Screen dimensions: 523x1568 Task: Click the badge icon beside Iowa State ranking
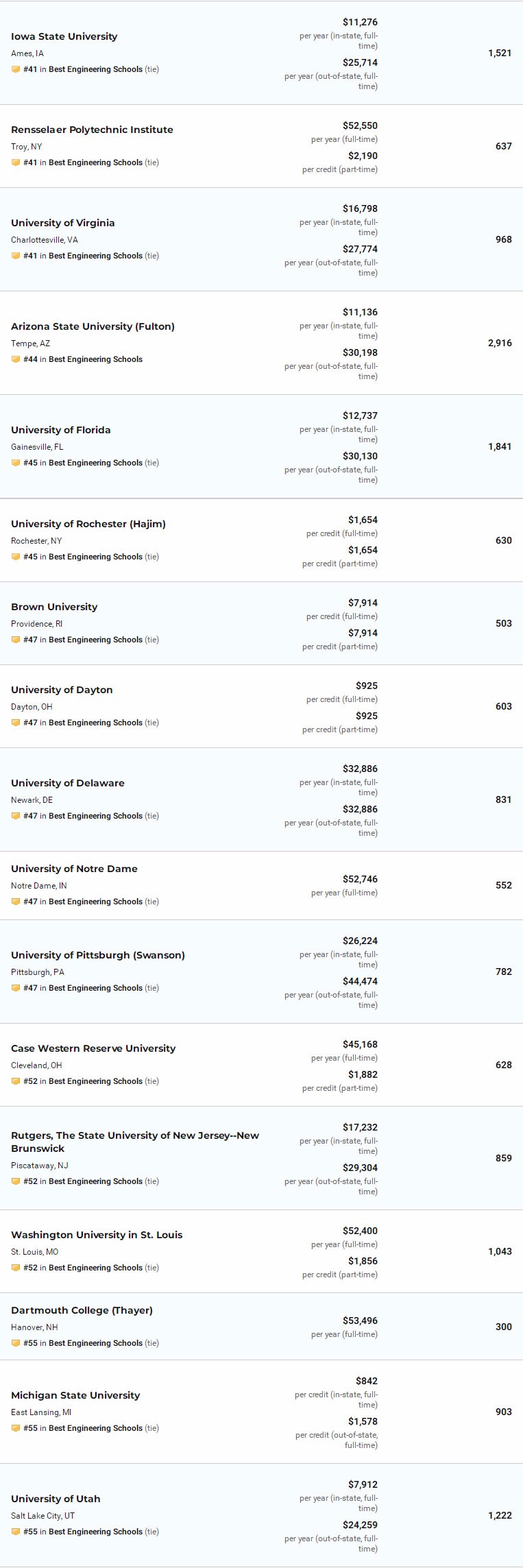tap(16, 69)
